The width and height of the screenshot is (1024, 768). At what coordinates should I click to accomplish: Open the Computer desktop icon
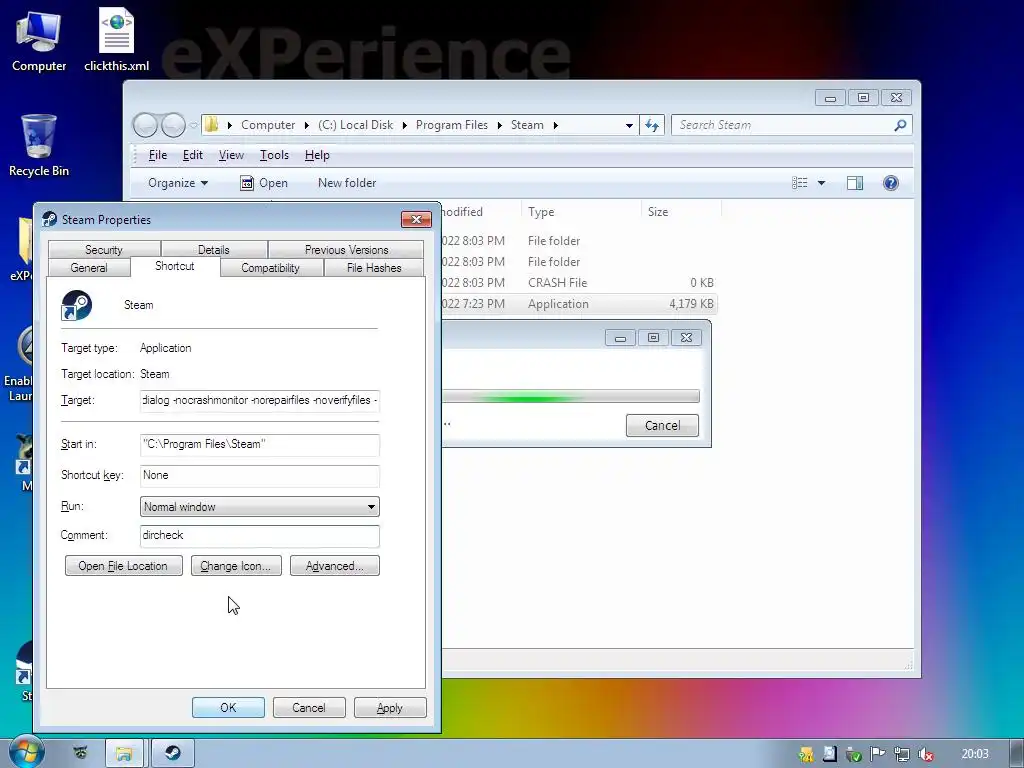click(39, 41)
